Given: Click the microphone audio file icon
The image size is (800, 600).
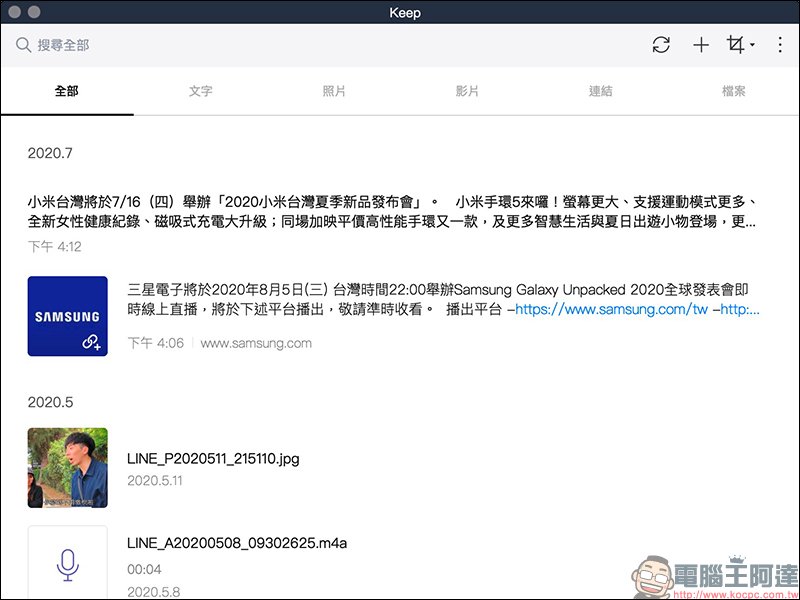Looking at the screenshot, I should coord(67,563).
